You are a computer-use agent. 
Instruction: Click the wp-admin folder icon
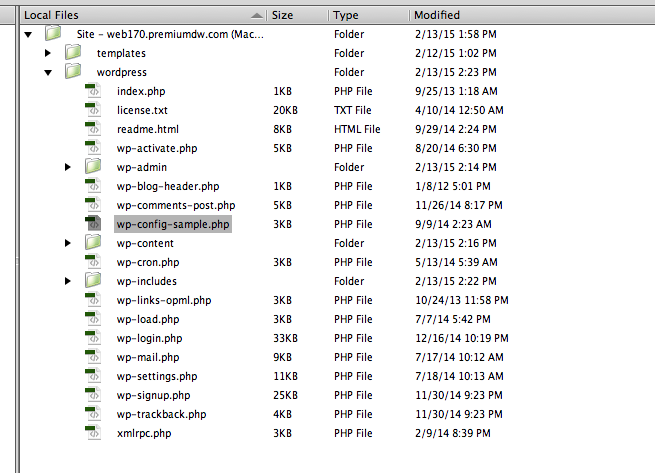[x=93, y=166]
